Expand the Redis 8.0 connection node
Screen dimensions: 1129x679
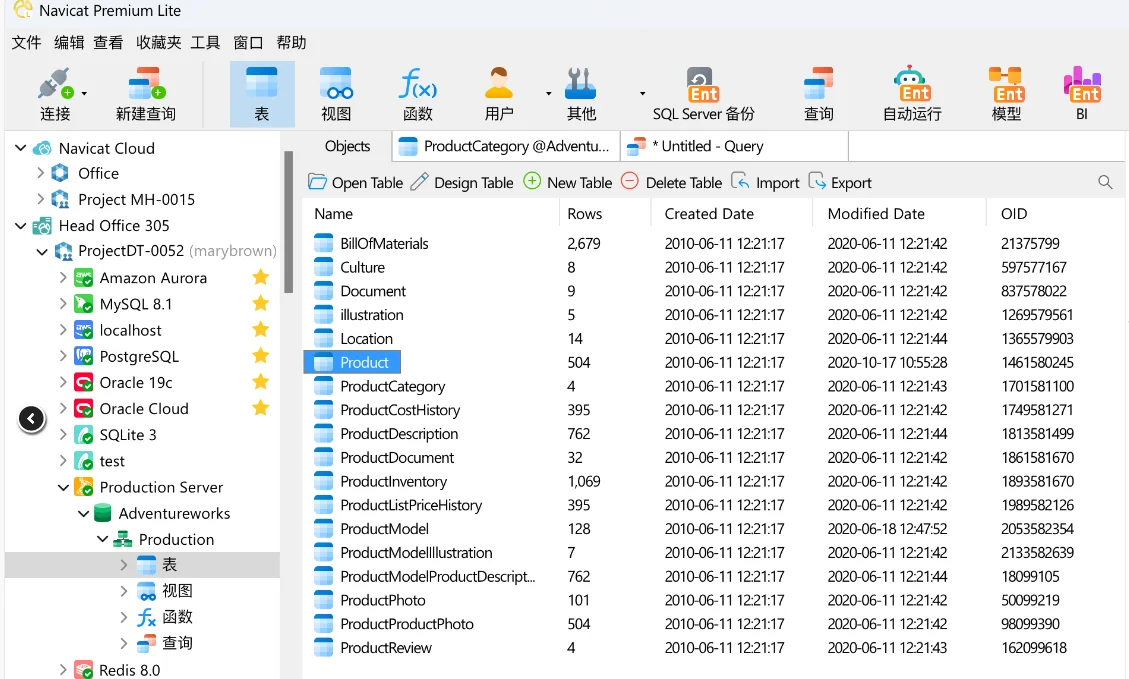[x=63, y=670]
